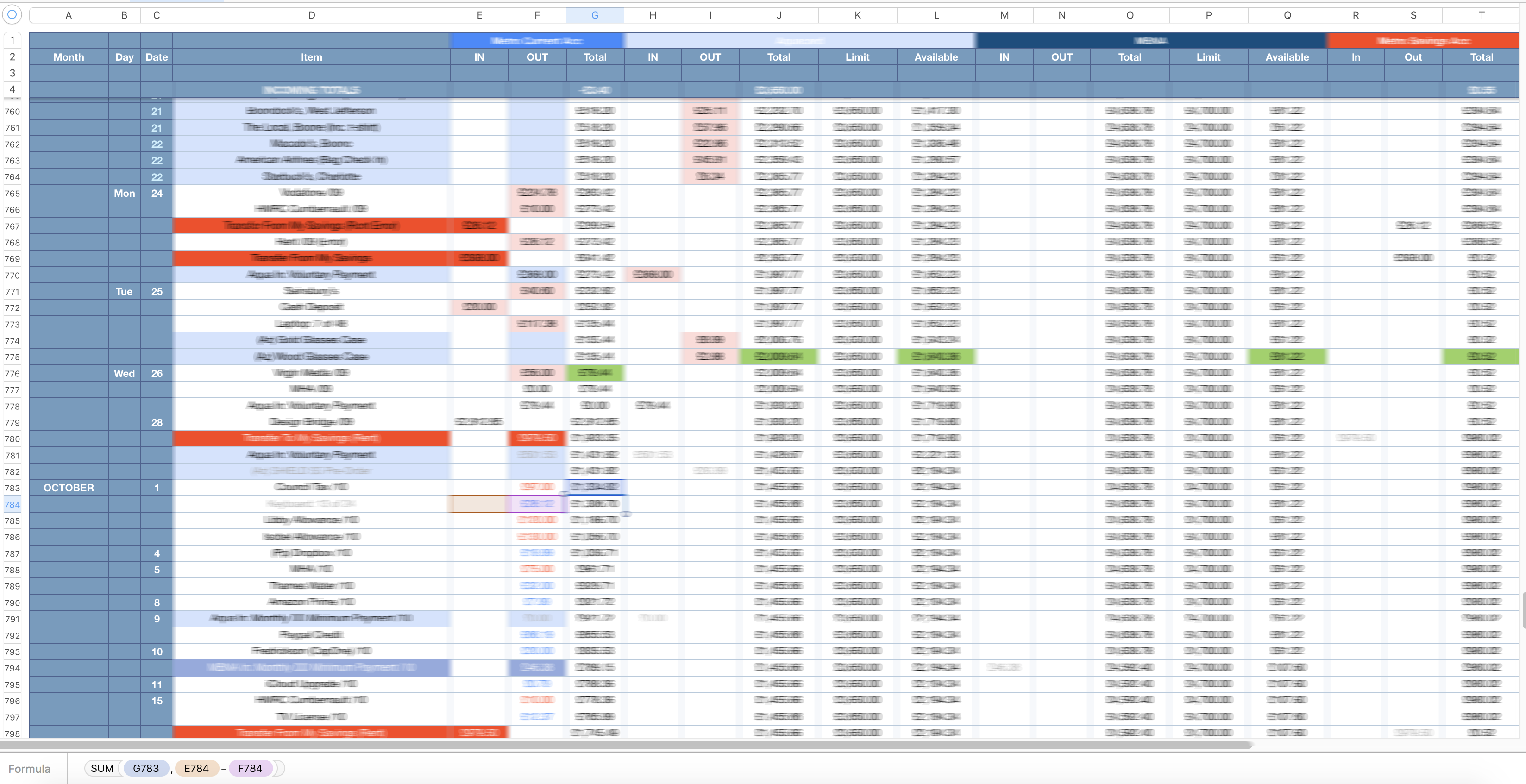Select row 784 header number
This screenshot has height=784, width=1526.
click(13, 504)
